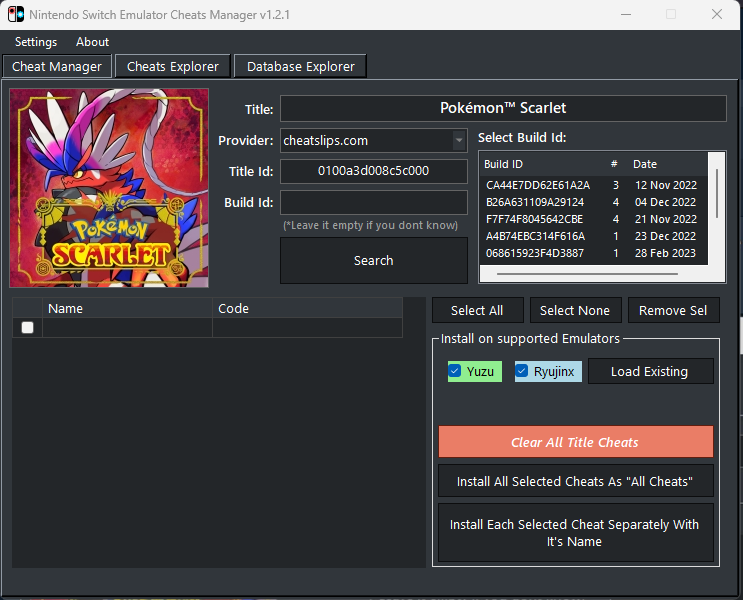Open the Database Explorer tab
The height and width of the screenshot is (600, 743).
tap(300, 66)
